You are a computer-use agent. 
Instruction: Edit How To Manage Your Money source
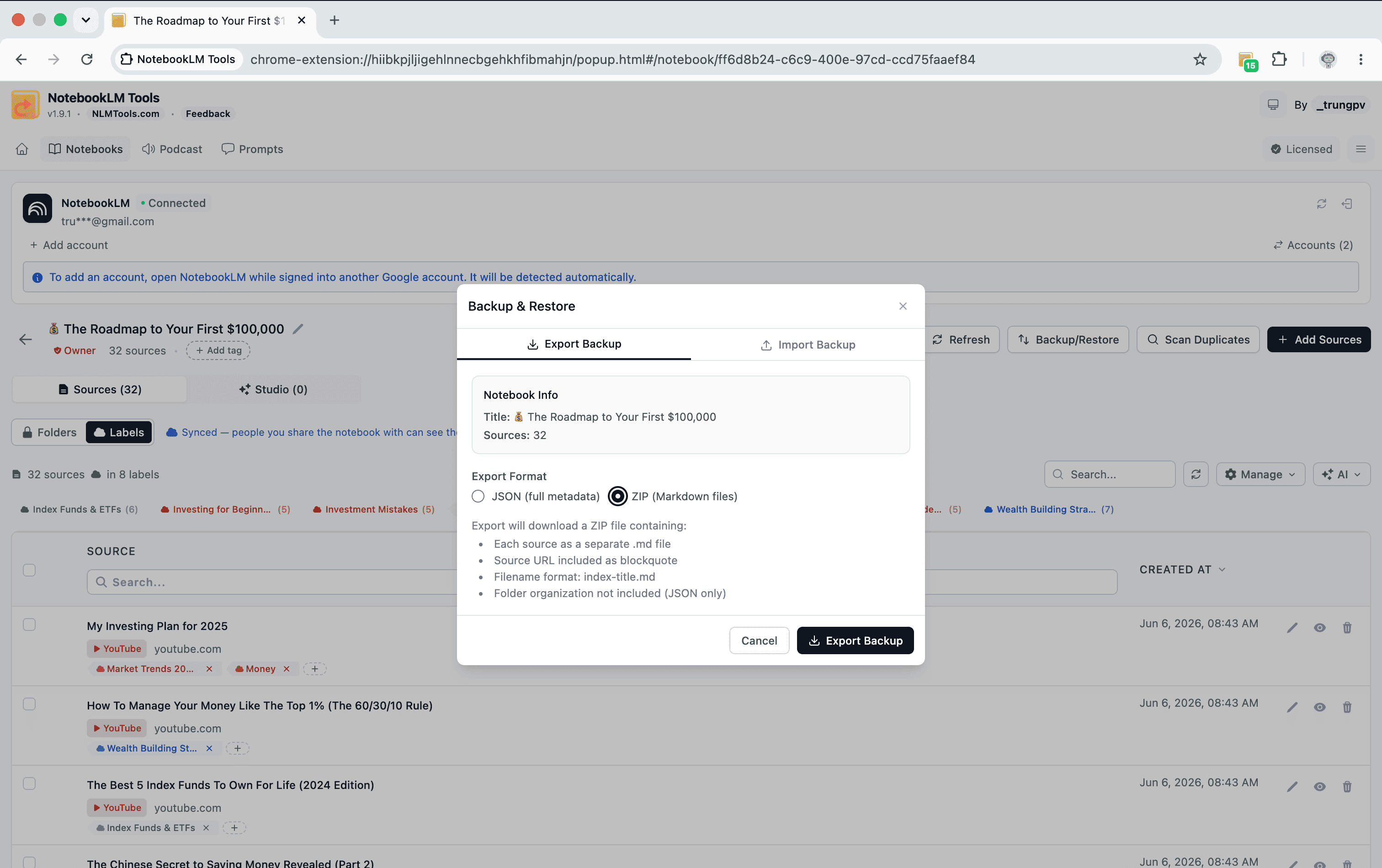1292,707
